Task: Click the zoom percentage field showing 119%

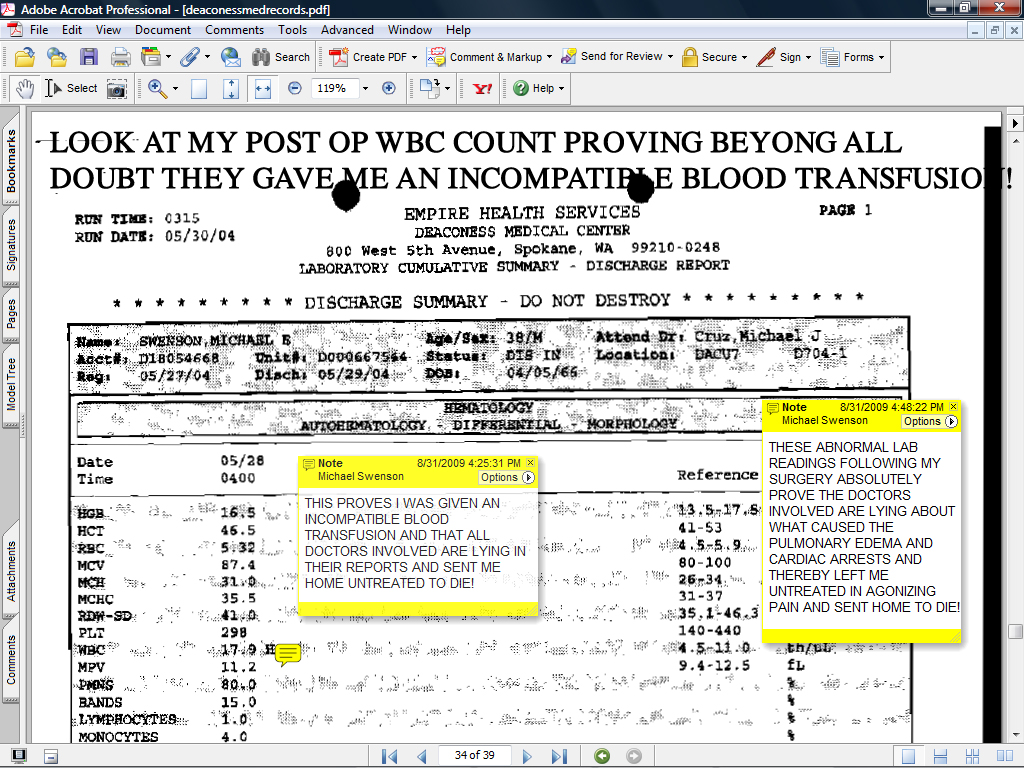Action: (x=335, y=88)
